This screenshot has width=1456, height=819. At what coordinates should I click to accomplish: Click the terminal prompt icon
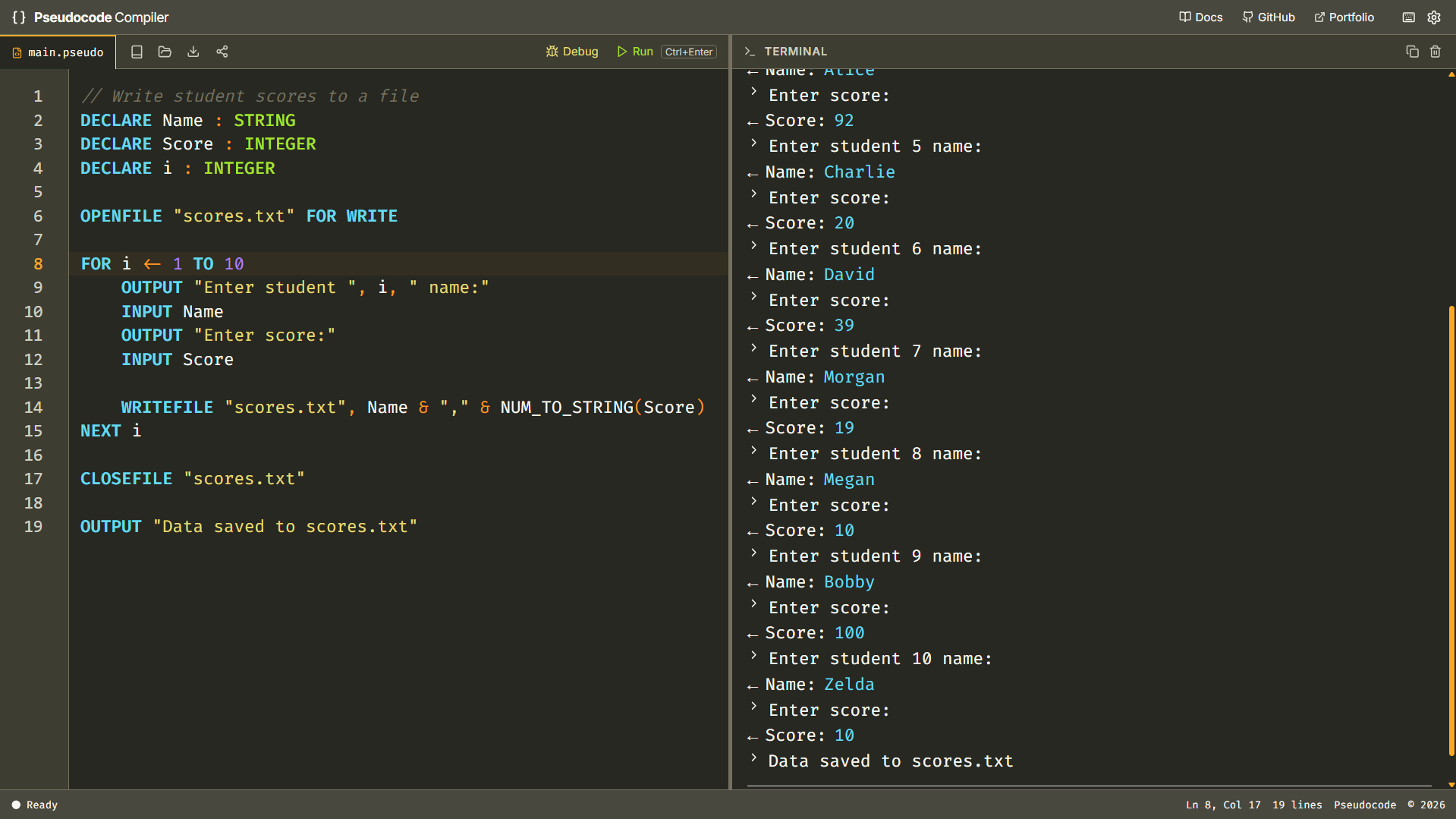point(750,52)
